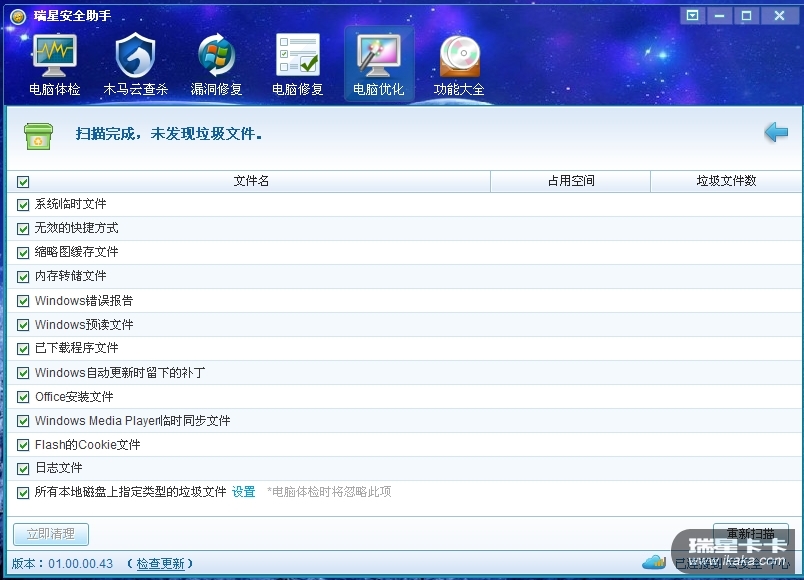Sort by the 占用空间 column header
The width and height of the screenshot is (804, 580).
tap(570, 181)
